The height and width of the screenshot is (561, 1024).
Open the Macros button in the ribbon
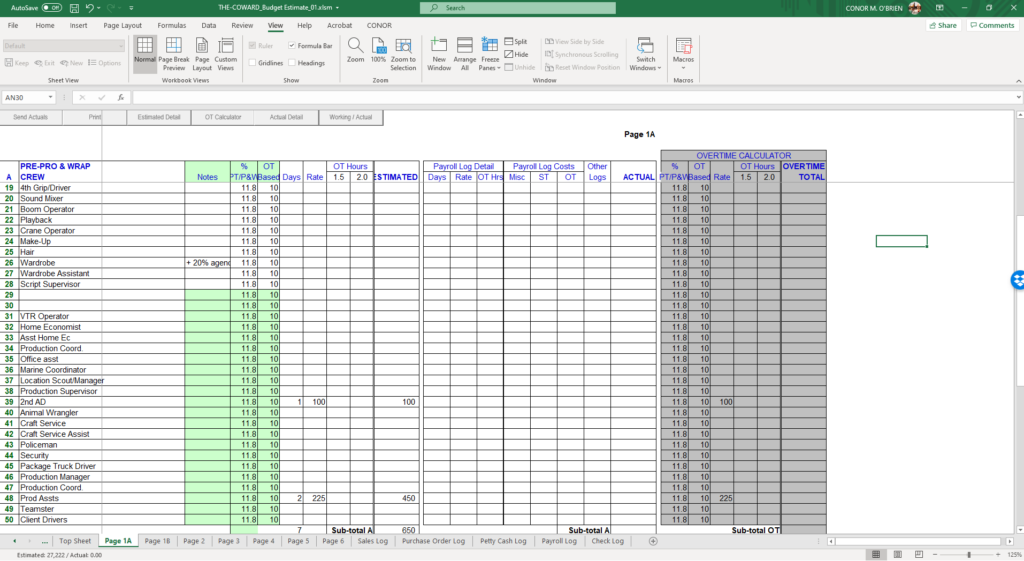(683, 54)
